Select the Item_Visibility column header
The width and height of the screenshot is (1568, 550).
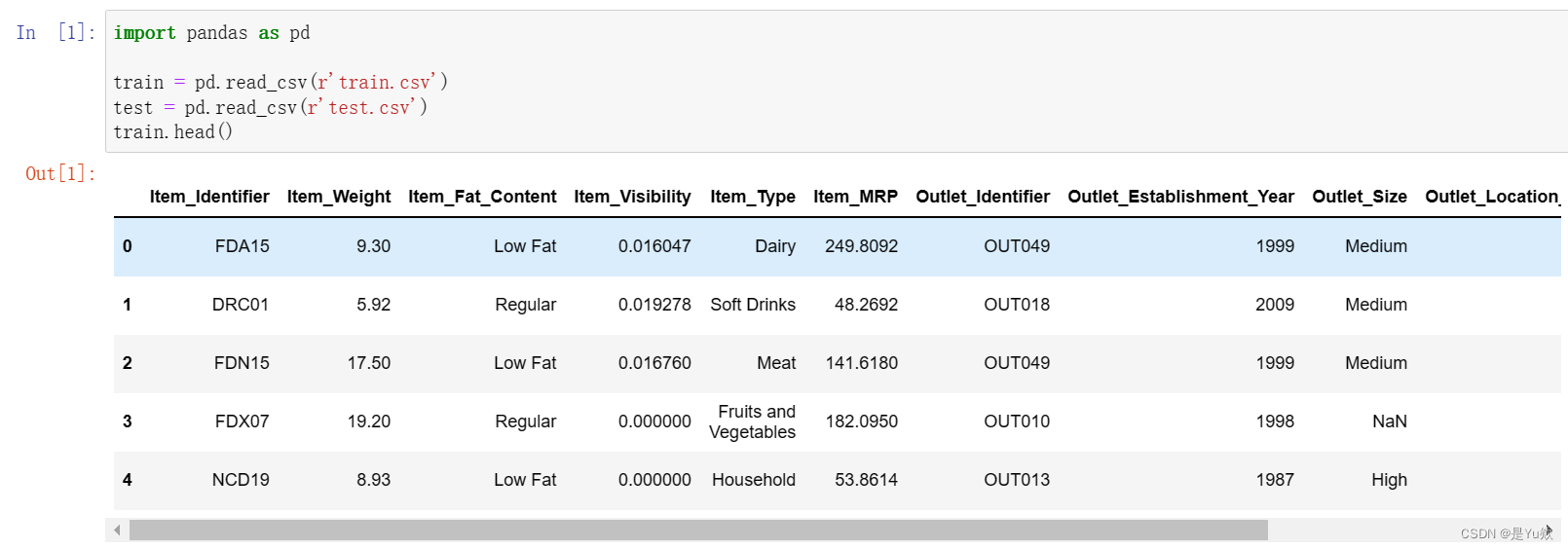[632, 197]
